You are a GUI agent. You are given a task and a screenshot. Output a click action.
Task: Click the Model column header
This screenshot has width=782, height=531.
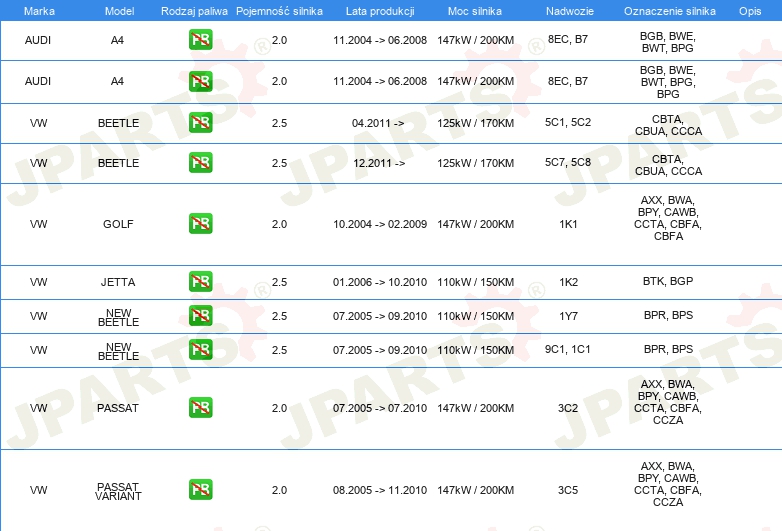tap(119, 11)
